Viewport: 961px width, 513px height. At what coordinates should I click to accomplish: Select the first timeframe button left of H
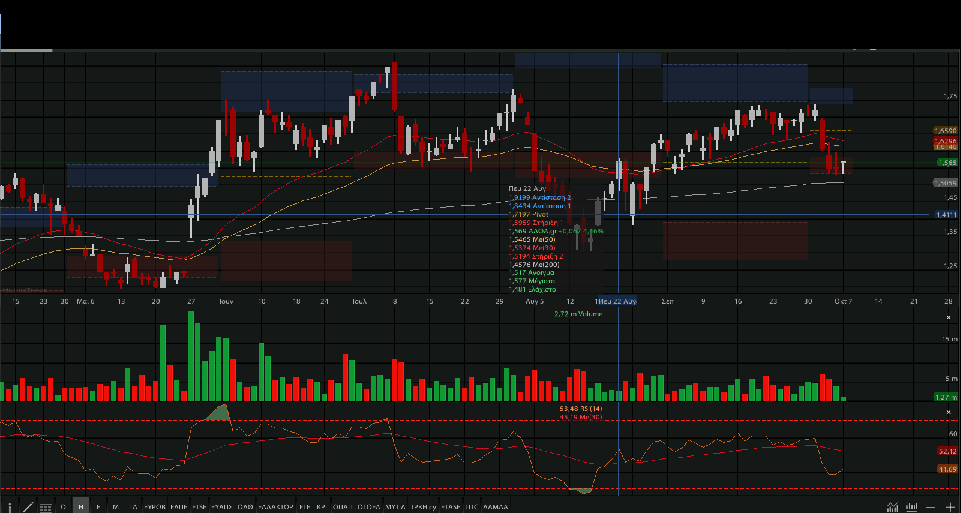pyautogui.click(x=63, y=507)
